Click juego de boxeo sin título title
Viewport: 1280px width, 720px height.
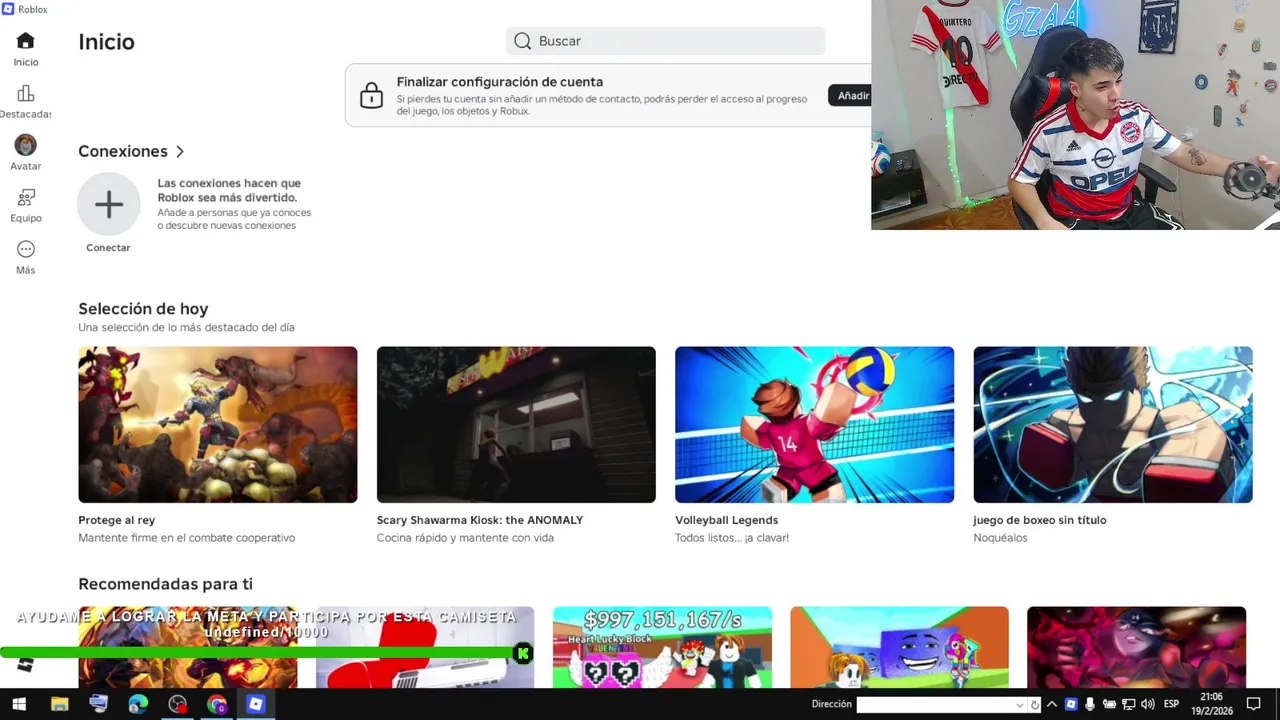(x=1040, y=520)
